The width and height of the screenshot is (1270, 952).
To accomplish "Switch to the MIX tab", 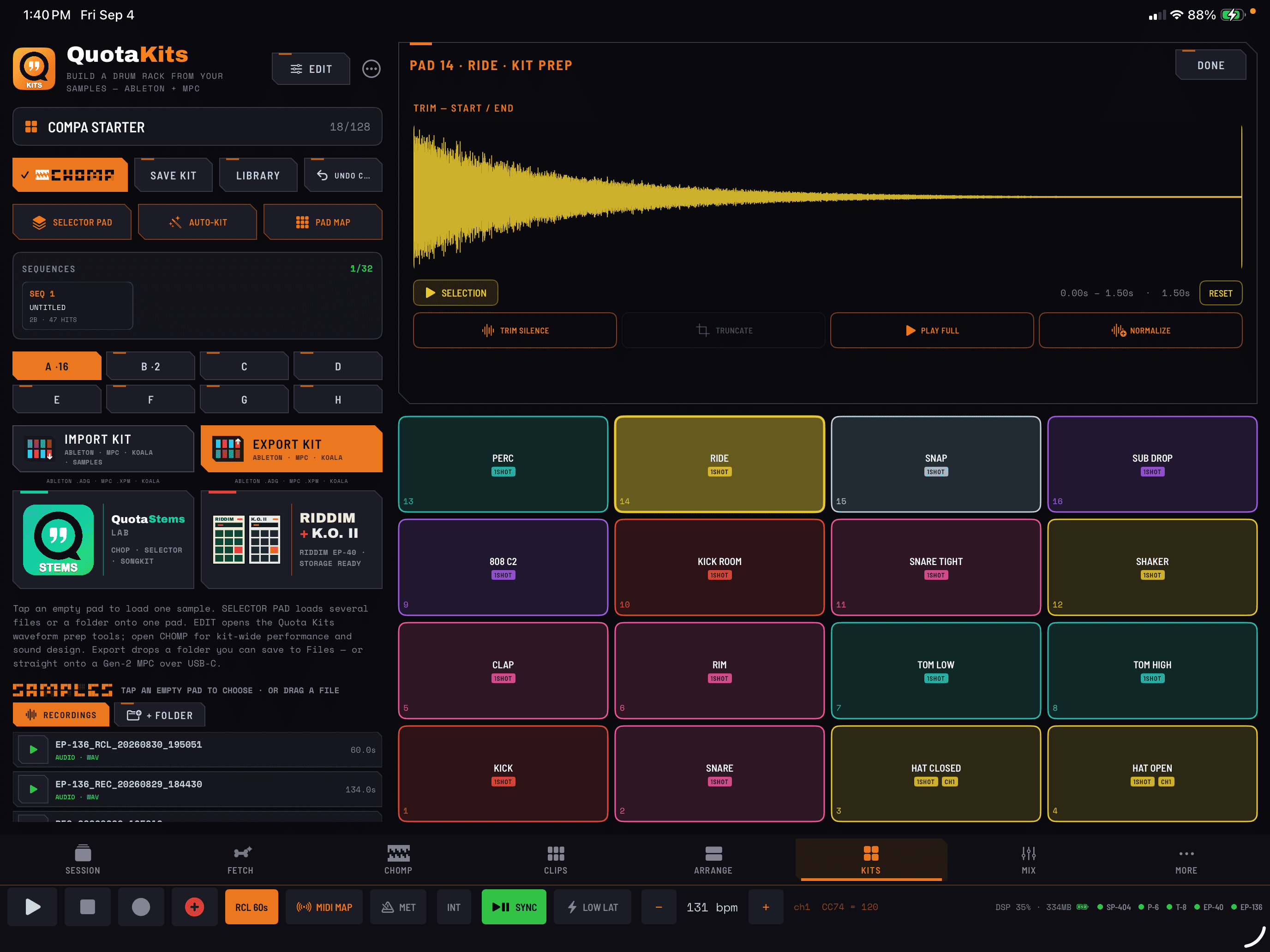I will 1028,859.
